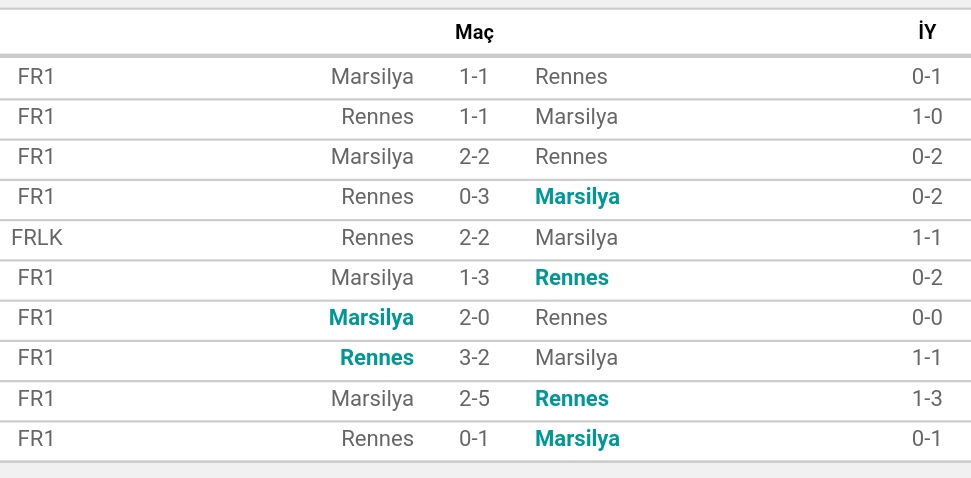Image resolution: width=971 pixels, height=478 pixels.
Task: Click bold Marsilya in 0-1 result row
Action: click(577, 438)
